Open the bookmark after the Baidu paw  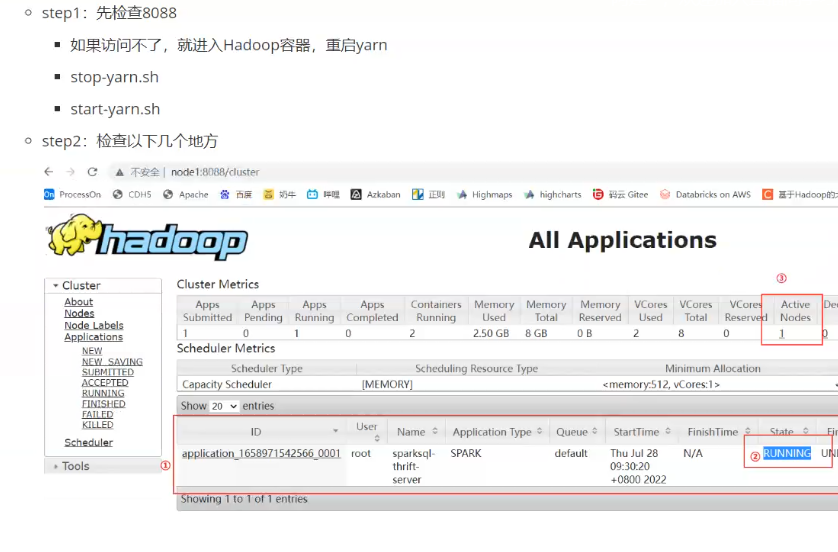(x=280, y=195)
